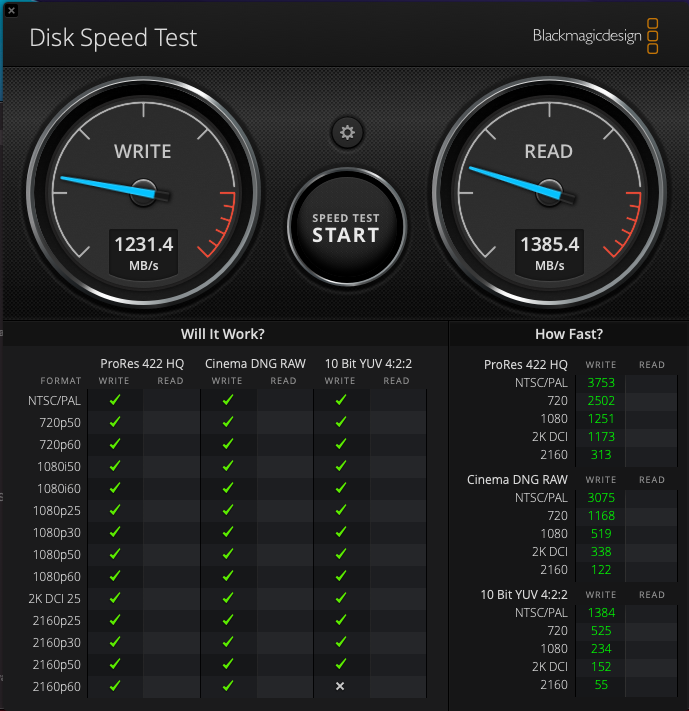Click the Cinema DNG RAW write checkmark for 720p50

pos(228,422)
